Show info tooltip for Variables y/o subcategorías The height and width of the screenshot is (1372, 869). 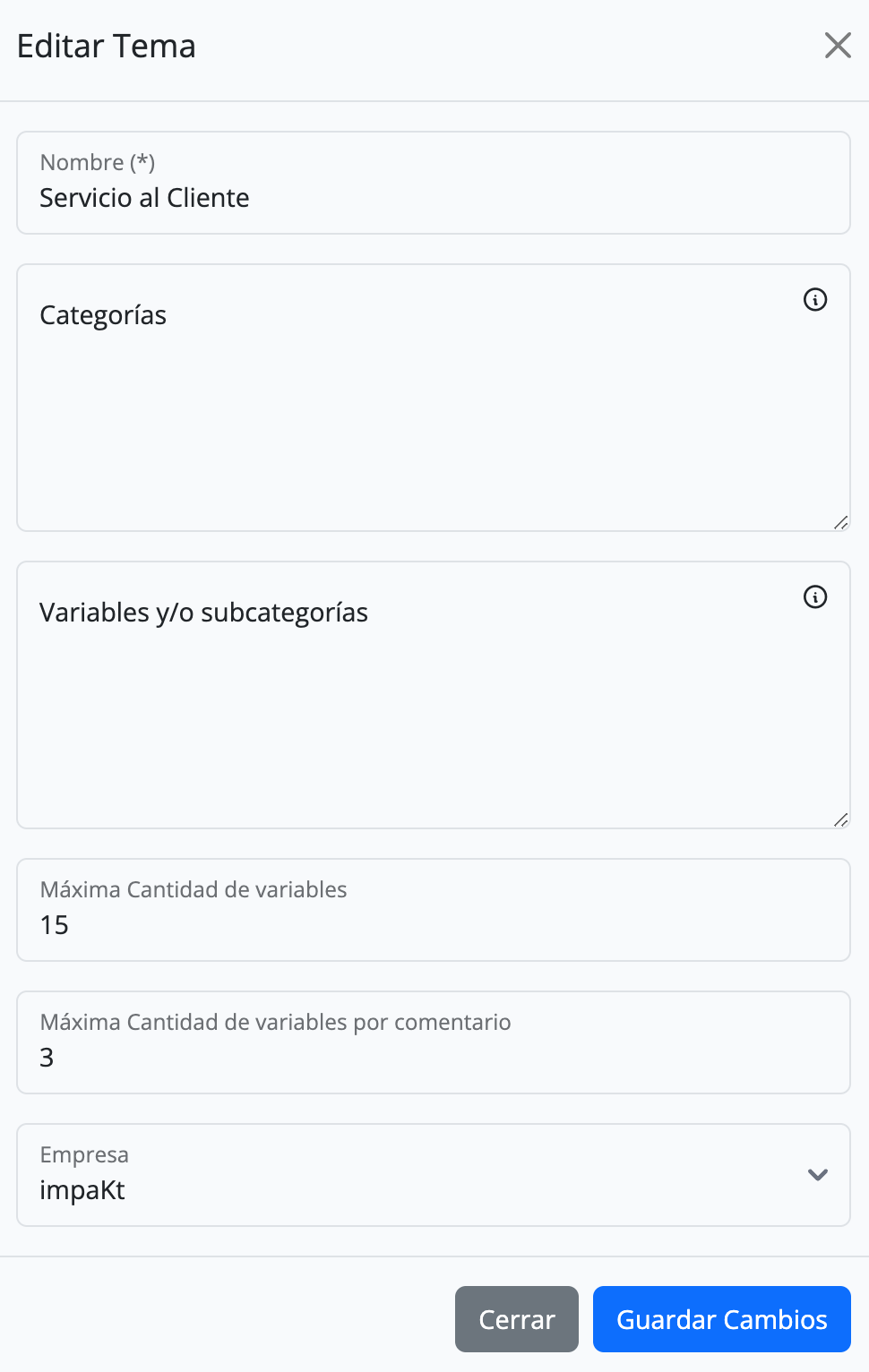pos(815,596)
